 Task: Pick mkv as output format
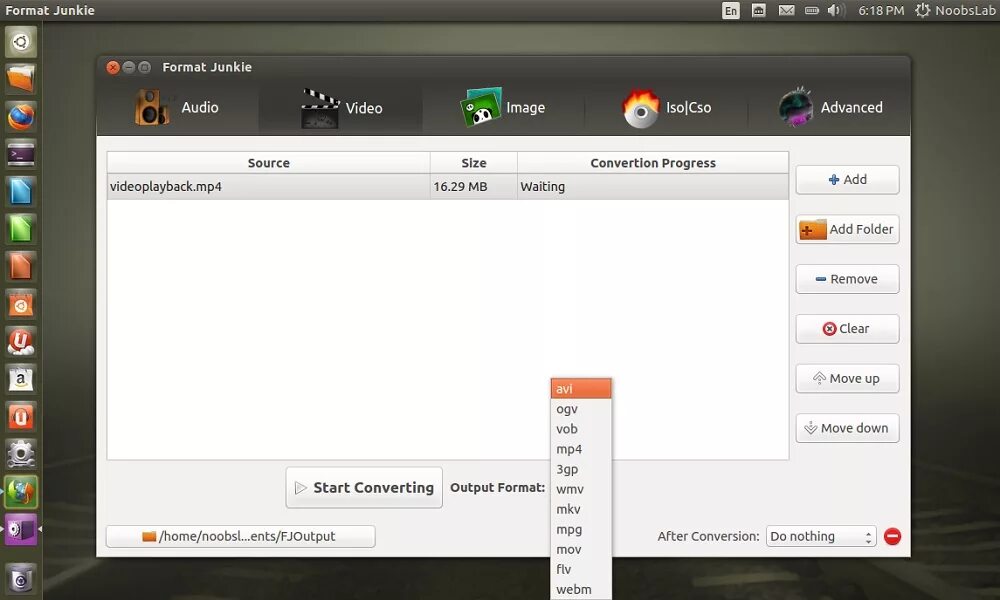581,509
